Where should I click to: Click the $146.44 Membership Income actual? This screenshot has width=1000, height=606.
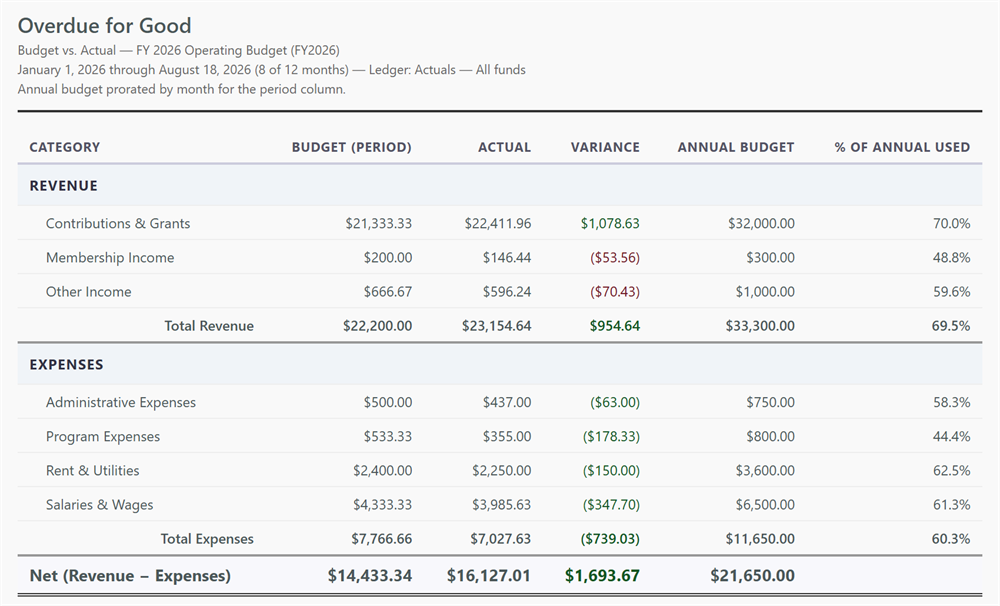click(507, 258)
